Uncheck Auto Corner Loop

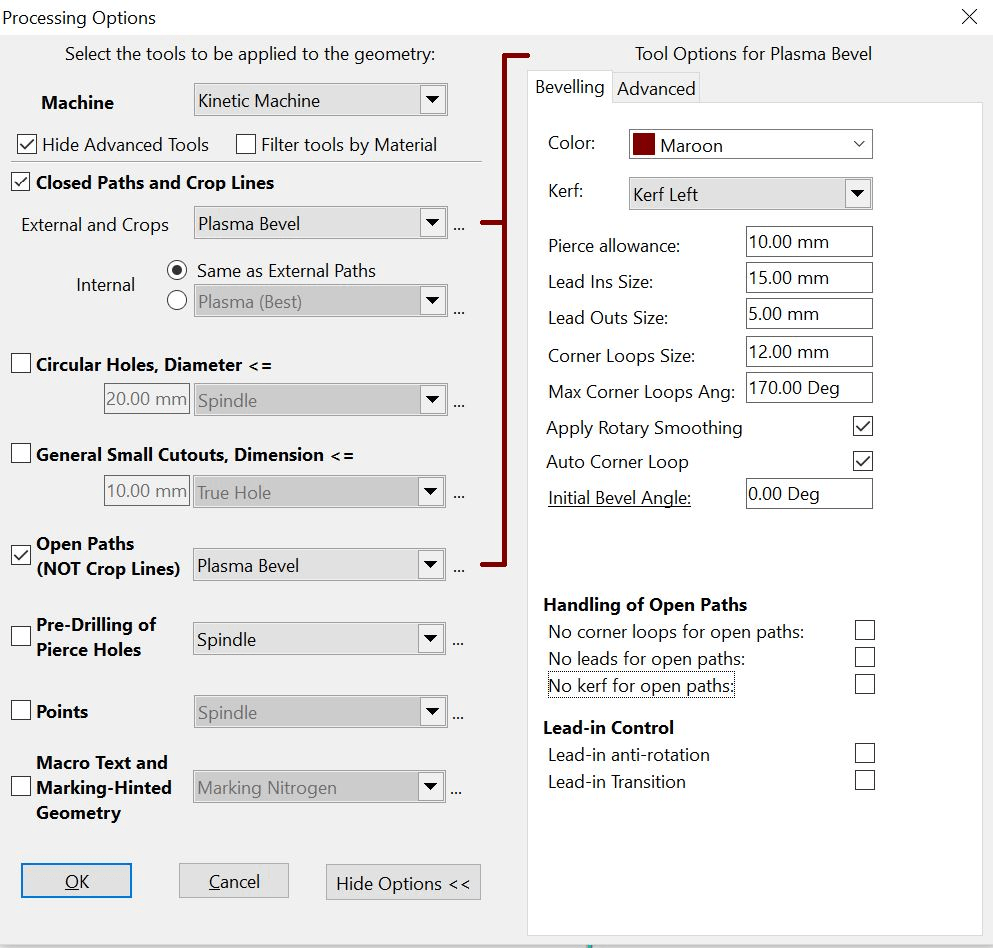(864, 461)
